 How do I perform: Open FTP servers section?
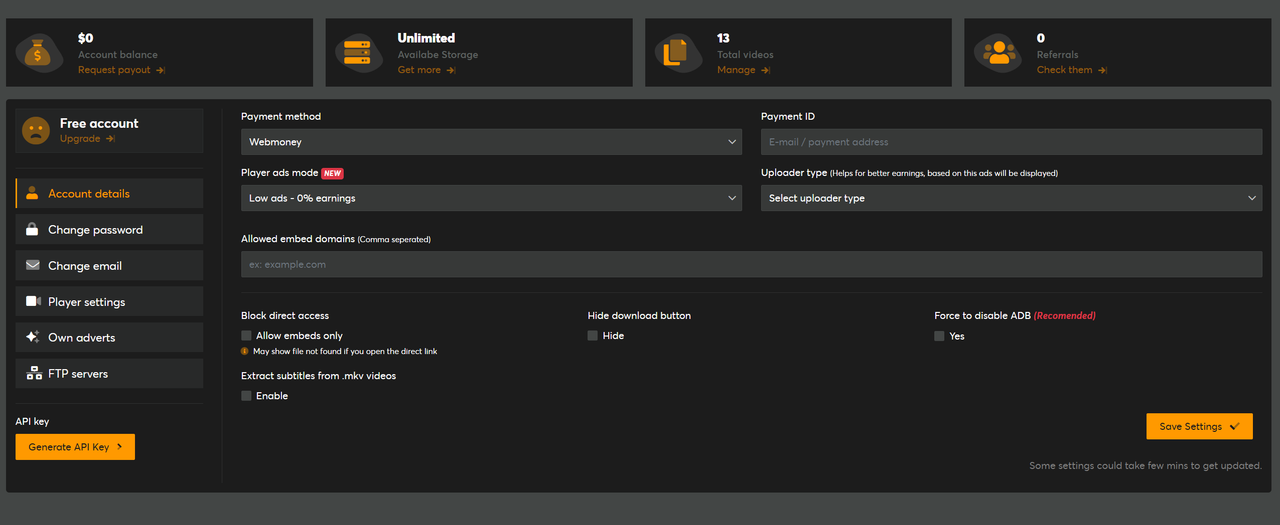click(x=109, y=373)
